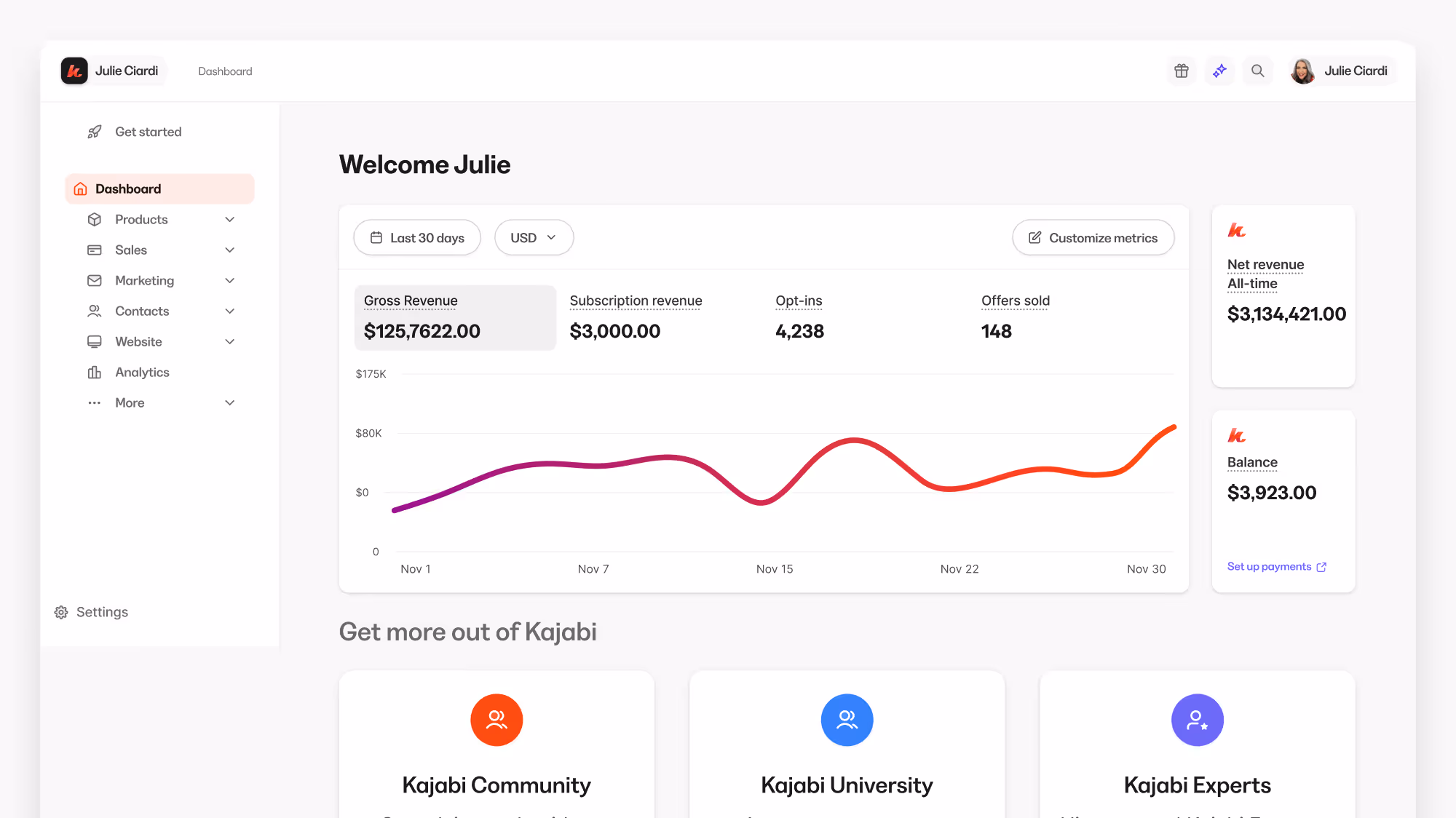This screenshot has width=1456, height=818.
Task: Open Julie Ciardi profile avatar menu
Action: pyautogui.click(x=1302, y=71)
